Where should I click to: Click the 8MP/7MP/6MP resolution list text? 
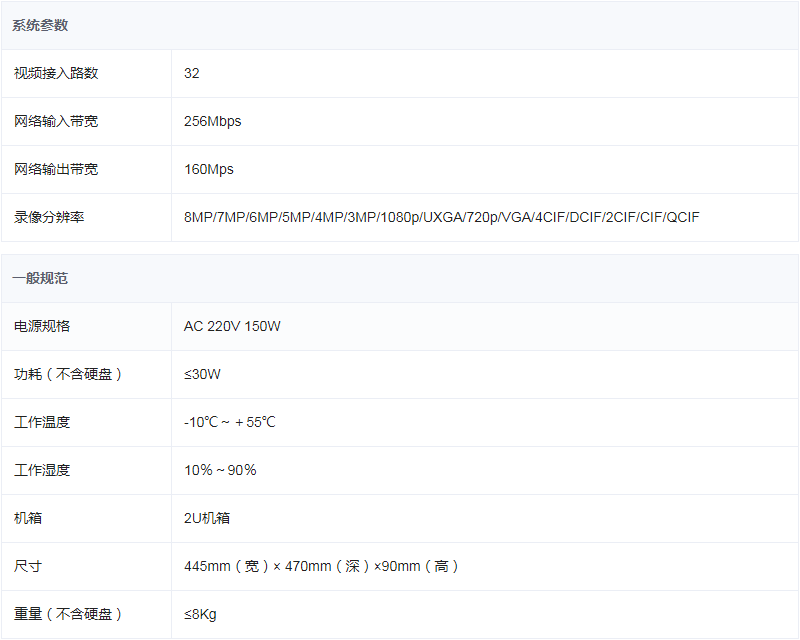441,217
